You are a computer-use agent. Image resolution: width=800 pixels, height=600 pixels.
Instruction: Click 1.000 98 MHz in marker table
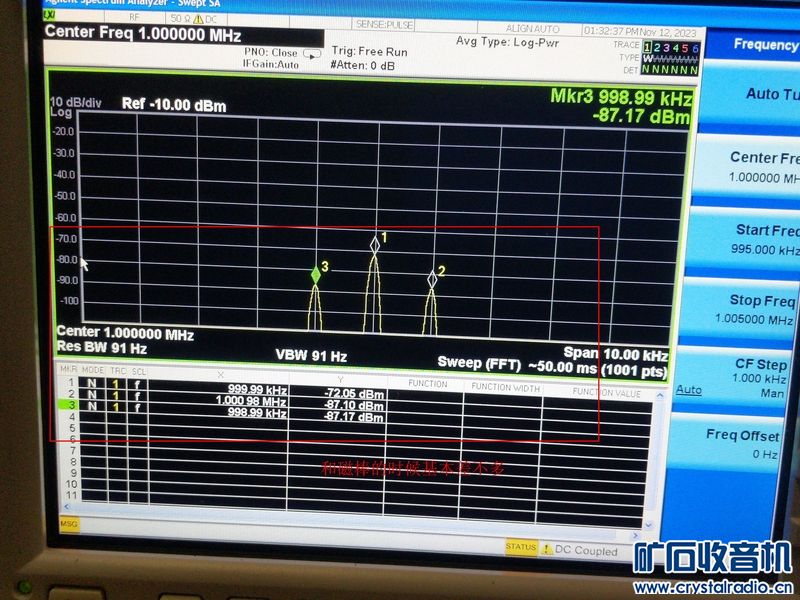point(251,401)
